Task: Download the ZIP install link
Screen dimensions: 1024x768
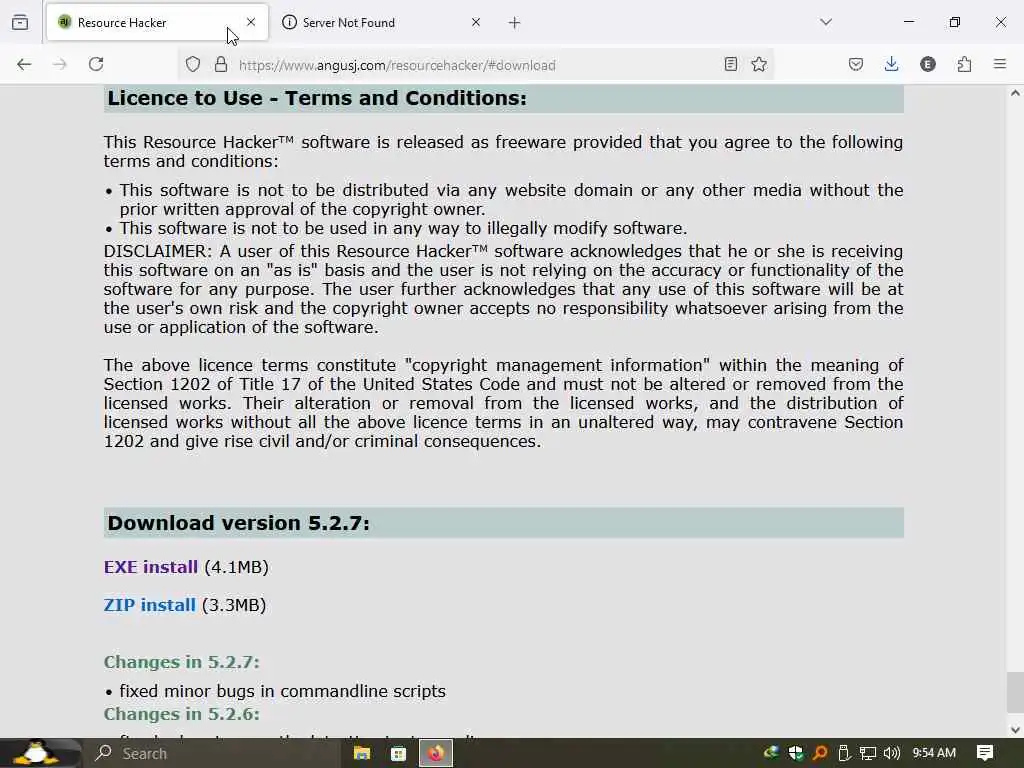Action: pyautogui.click(x=150, y=605)
